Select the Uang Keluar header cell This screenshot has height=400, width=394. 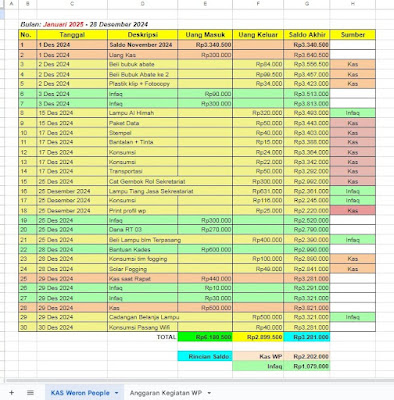[258, 35]
